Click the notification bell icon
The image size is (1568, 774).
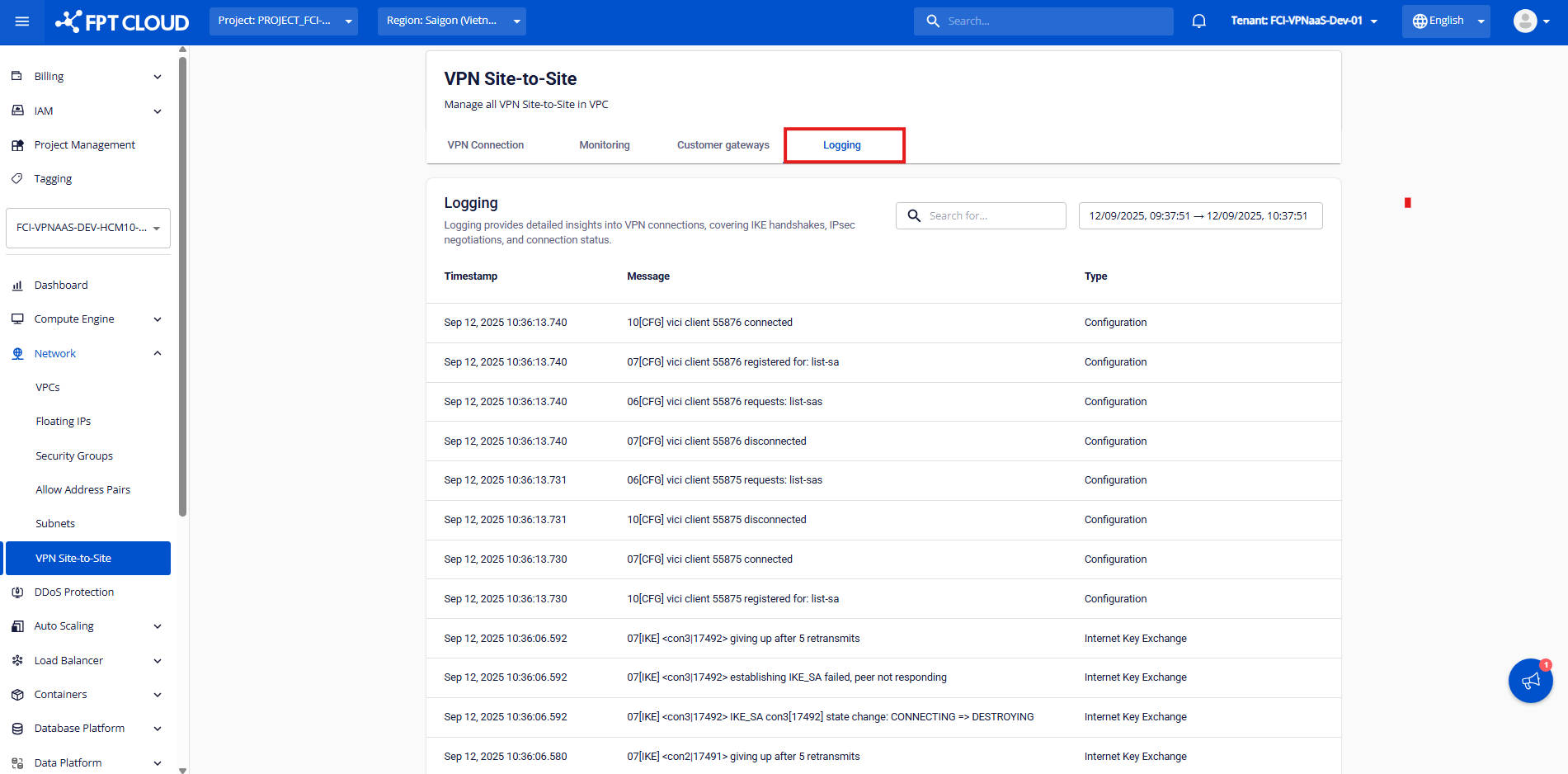pos(1198,21)
